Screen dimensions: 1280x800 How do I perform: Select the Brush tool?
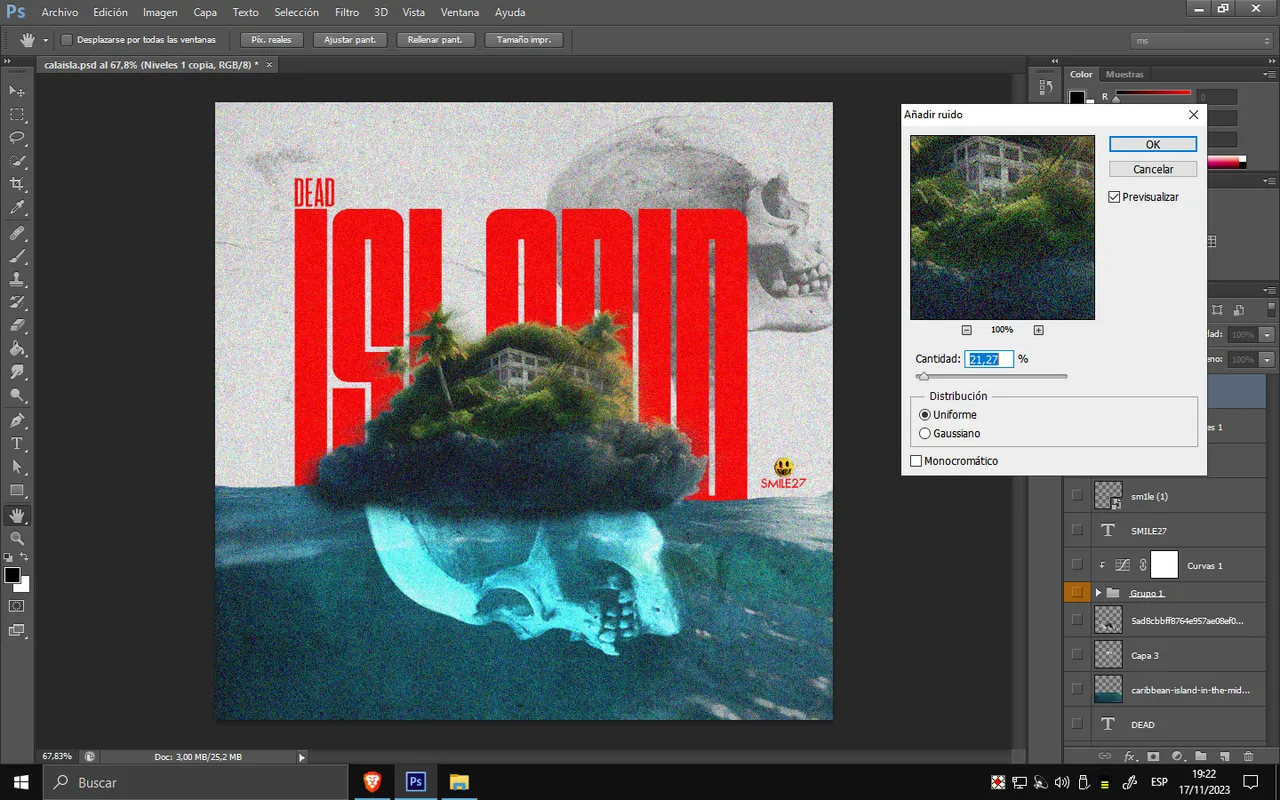17,257
